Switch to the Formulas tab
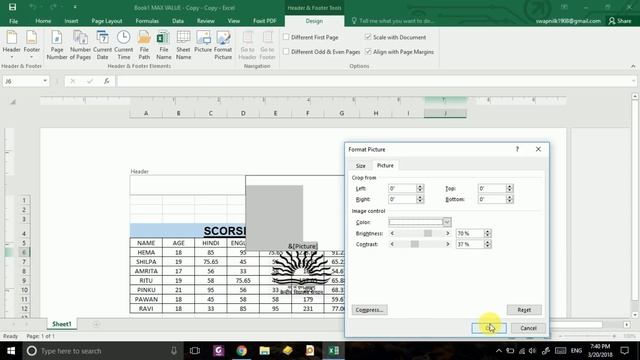The height and width of the screenshot is (360, 640). [x=147, y=21]
